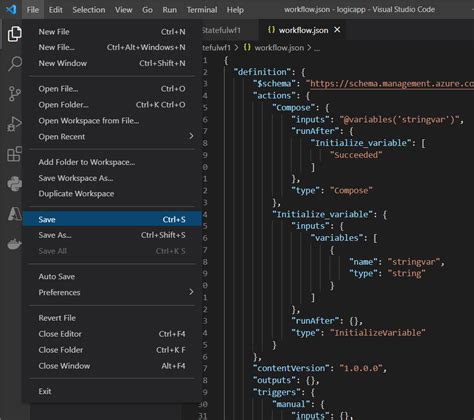Choose Revert File

[x=112, y=318]
